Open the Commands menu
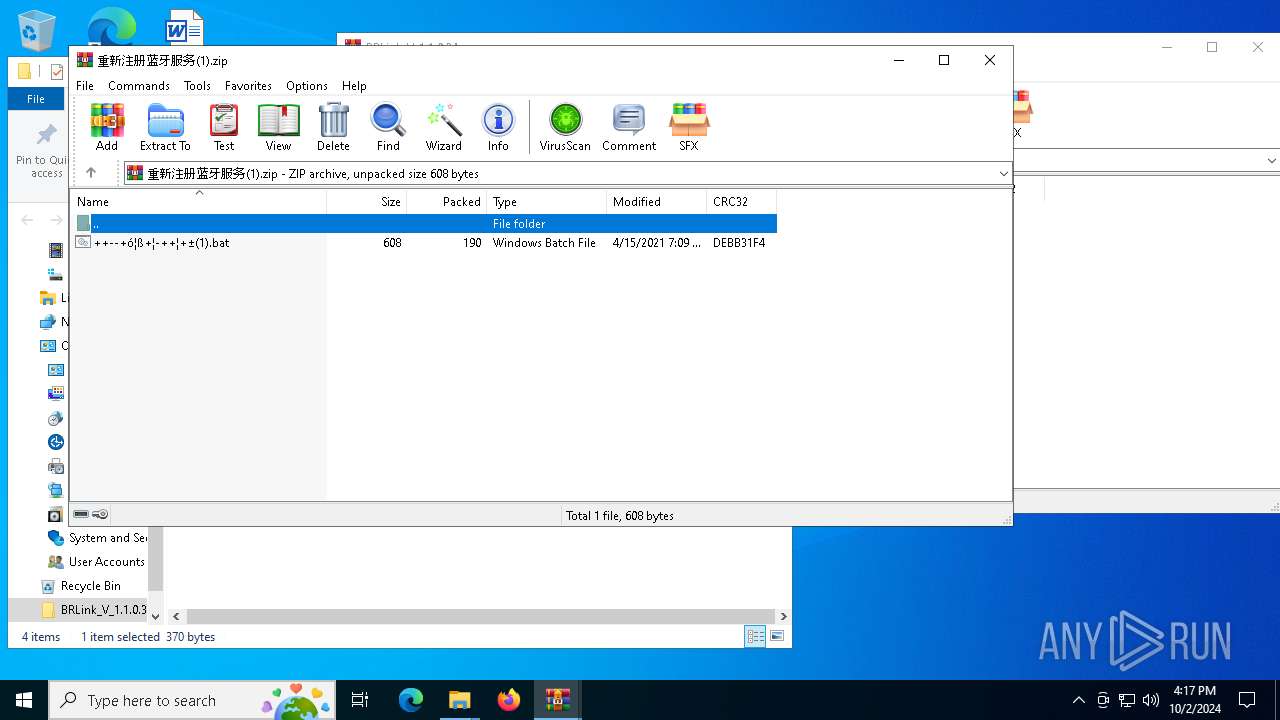Screen dimensions: 1280x720 139,86
